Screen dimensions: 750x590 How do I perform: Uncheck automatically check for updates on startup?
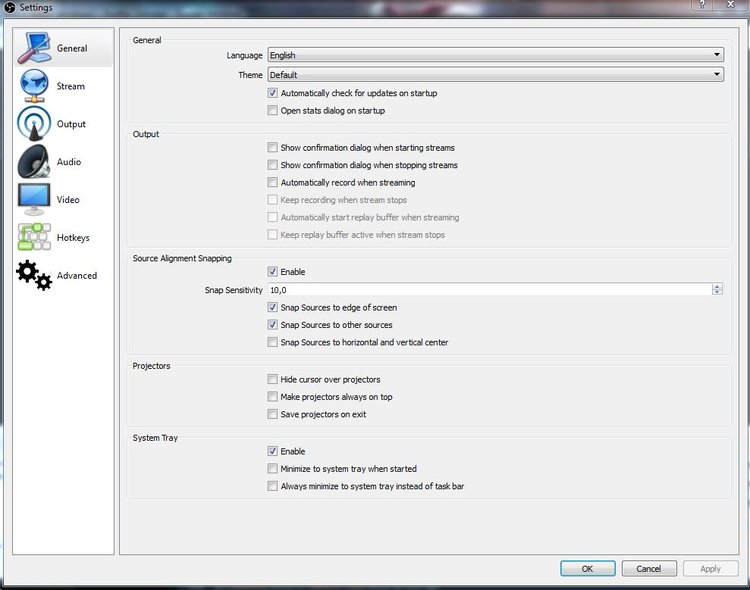coord(273,93)
